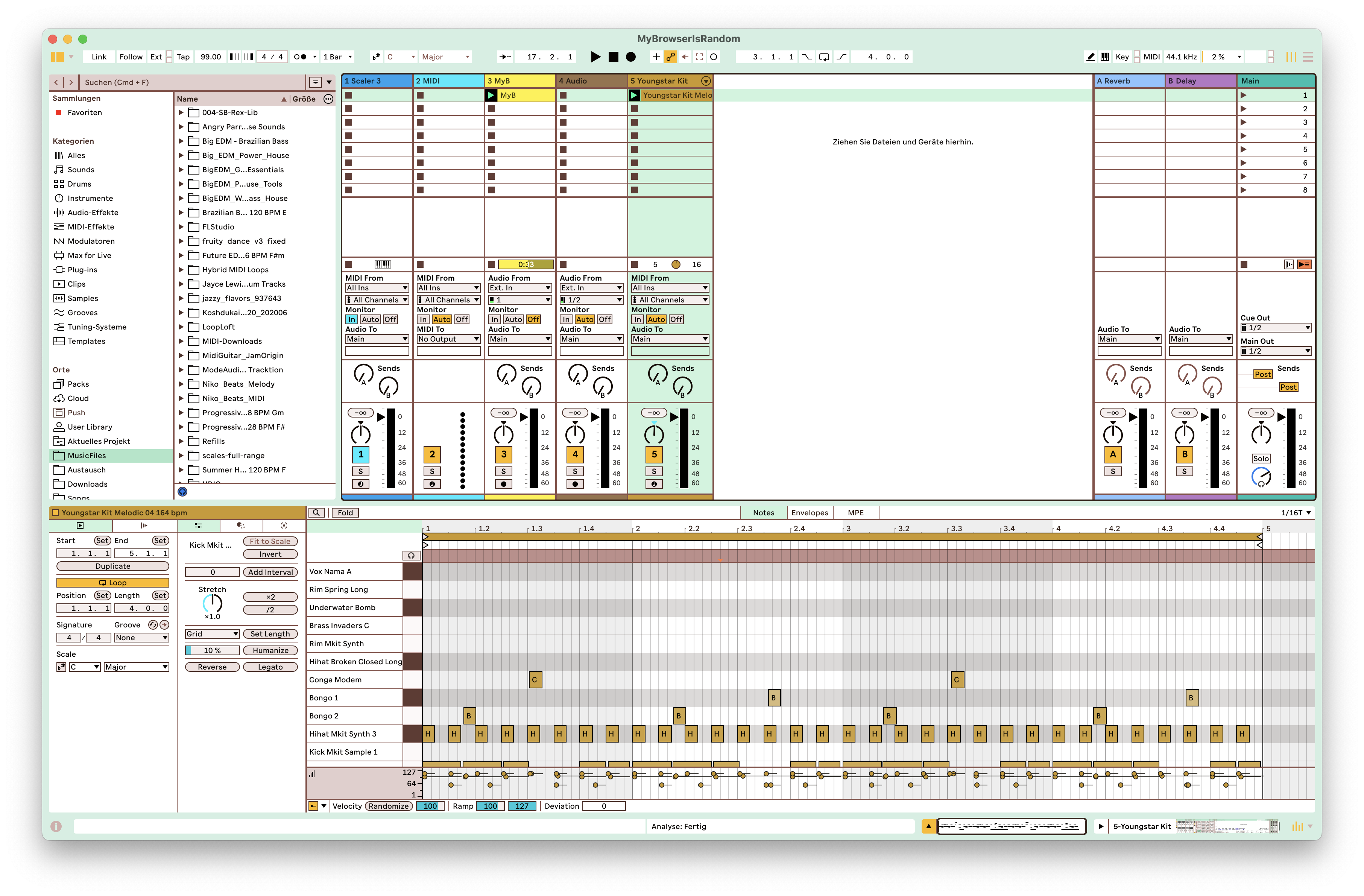Start playback with the Play button

click(595, 57)
